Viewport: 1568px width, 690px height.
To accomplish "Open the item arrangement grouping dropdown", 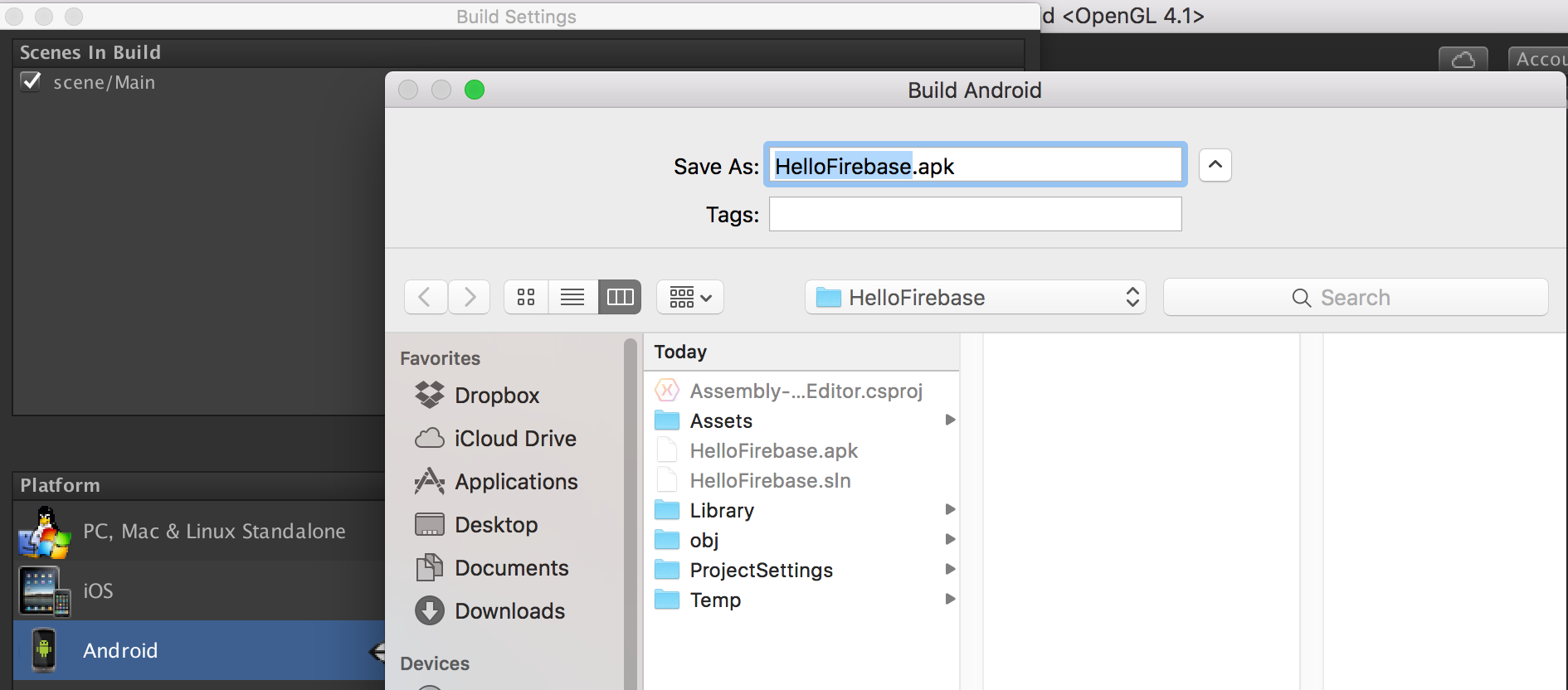I will pos(690,297).
